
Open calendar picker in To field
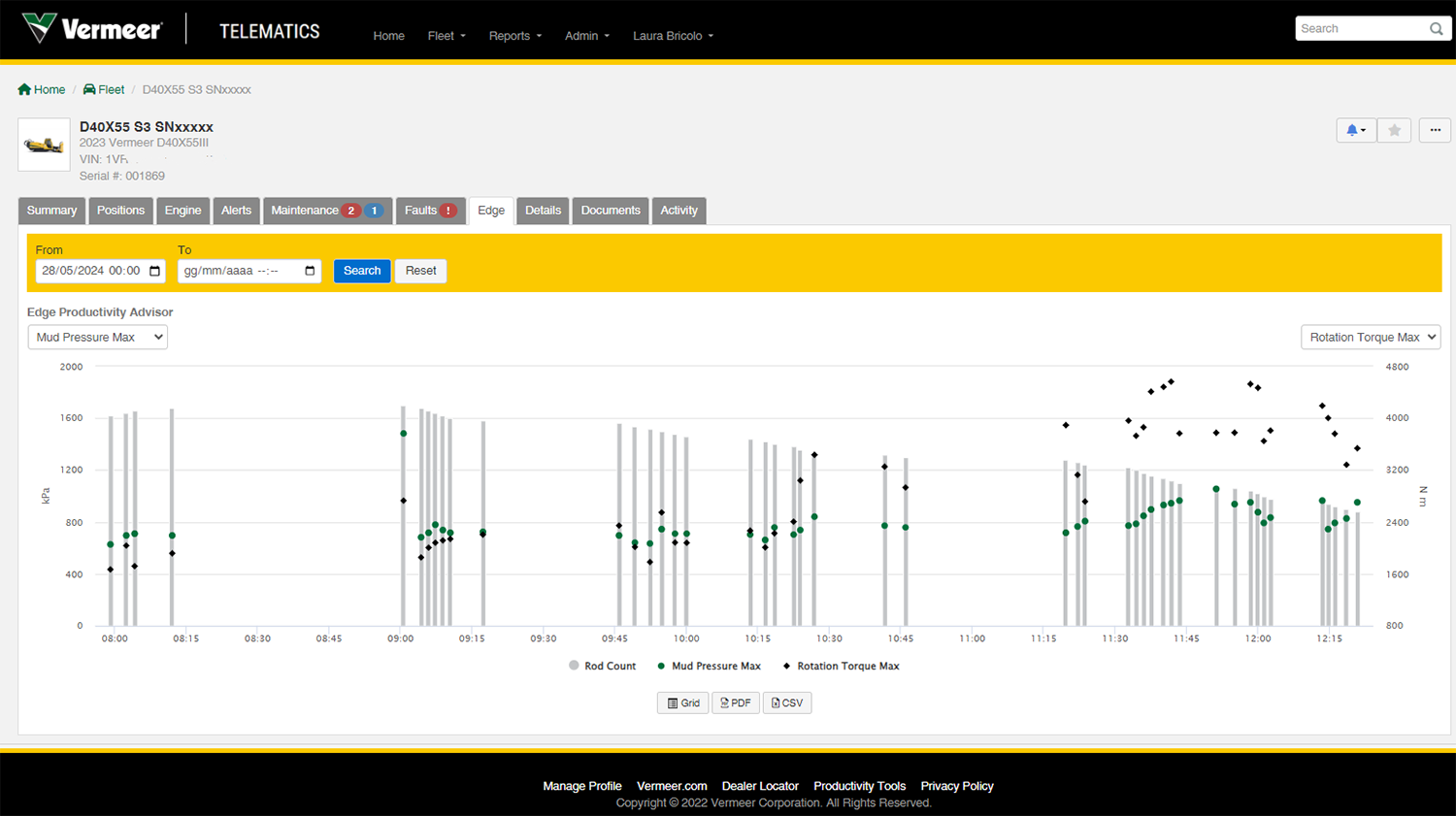(311, 271)
